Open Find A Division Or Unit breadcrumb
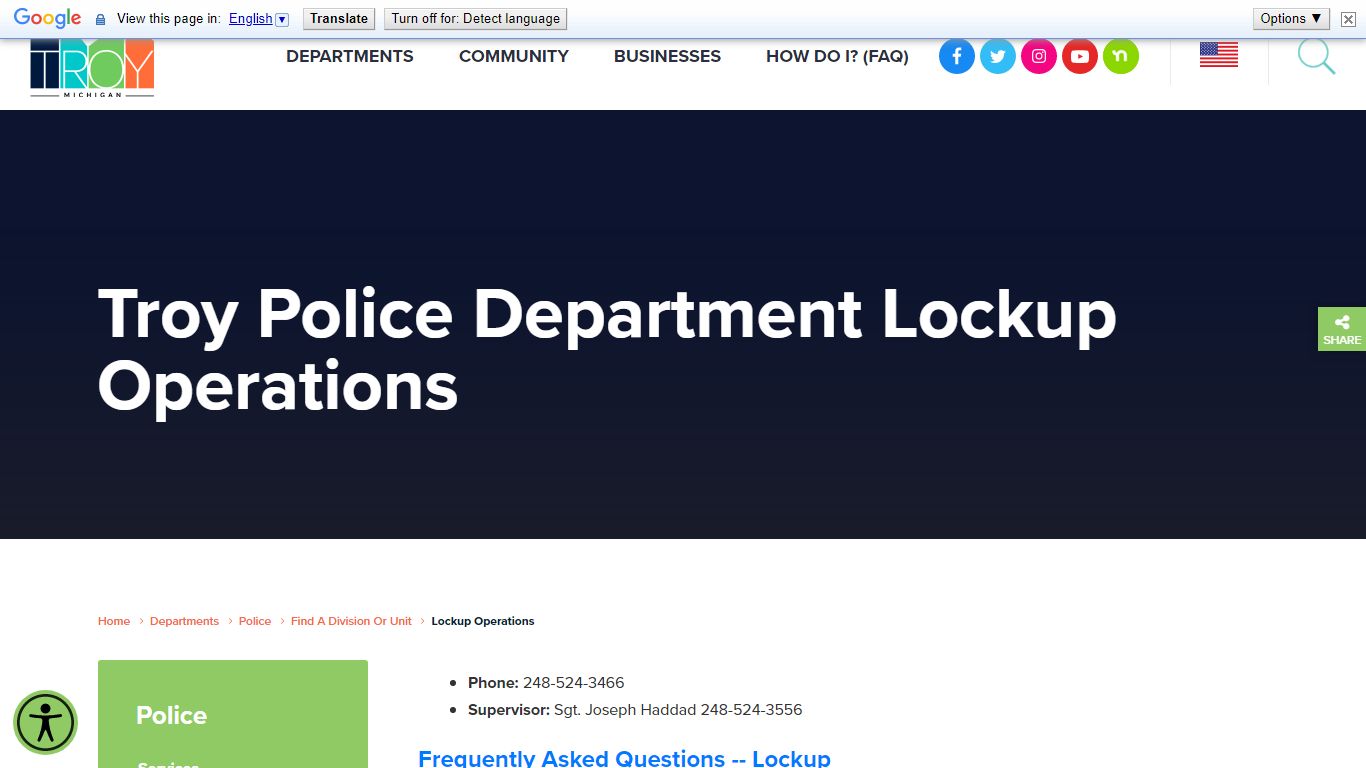 [x=351, y=621]
